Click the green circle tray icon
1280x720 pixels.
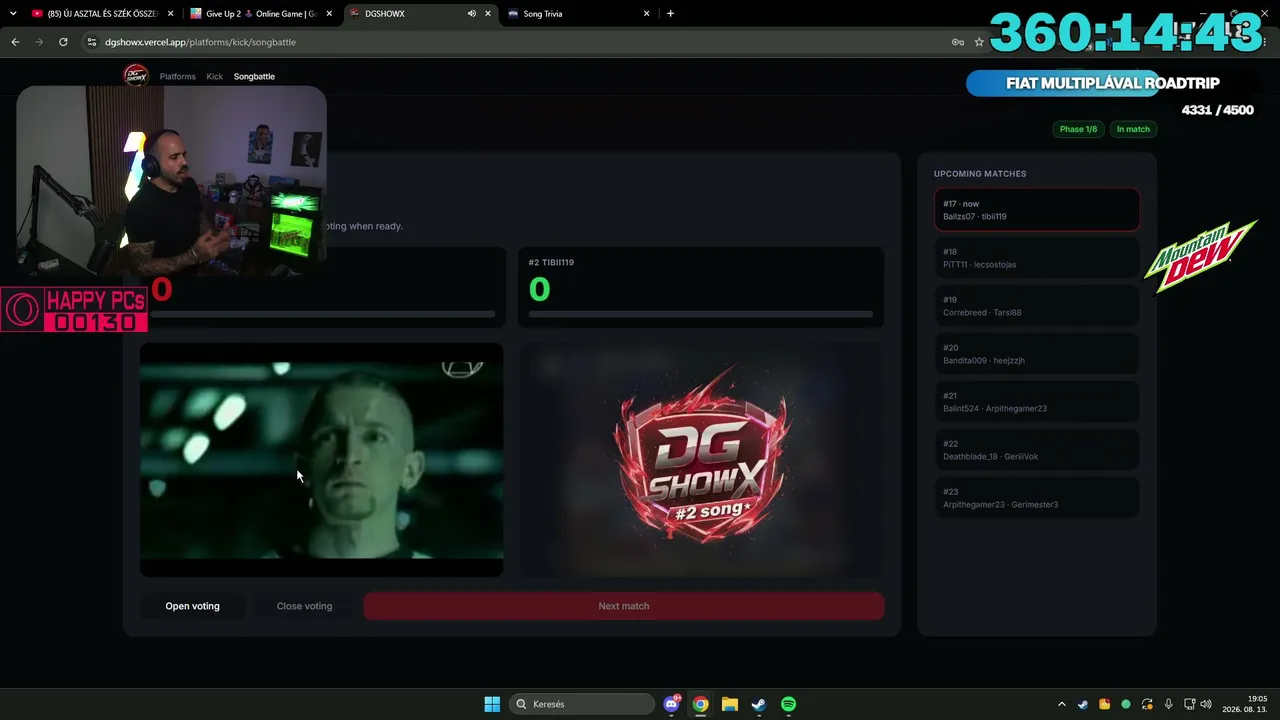tap(1126, 704)
